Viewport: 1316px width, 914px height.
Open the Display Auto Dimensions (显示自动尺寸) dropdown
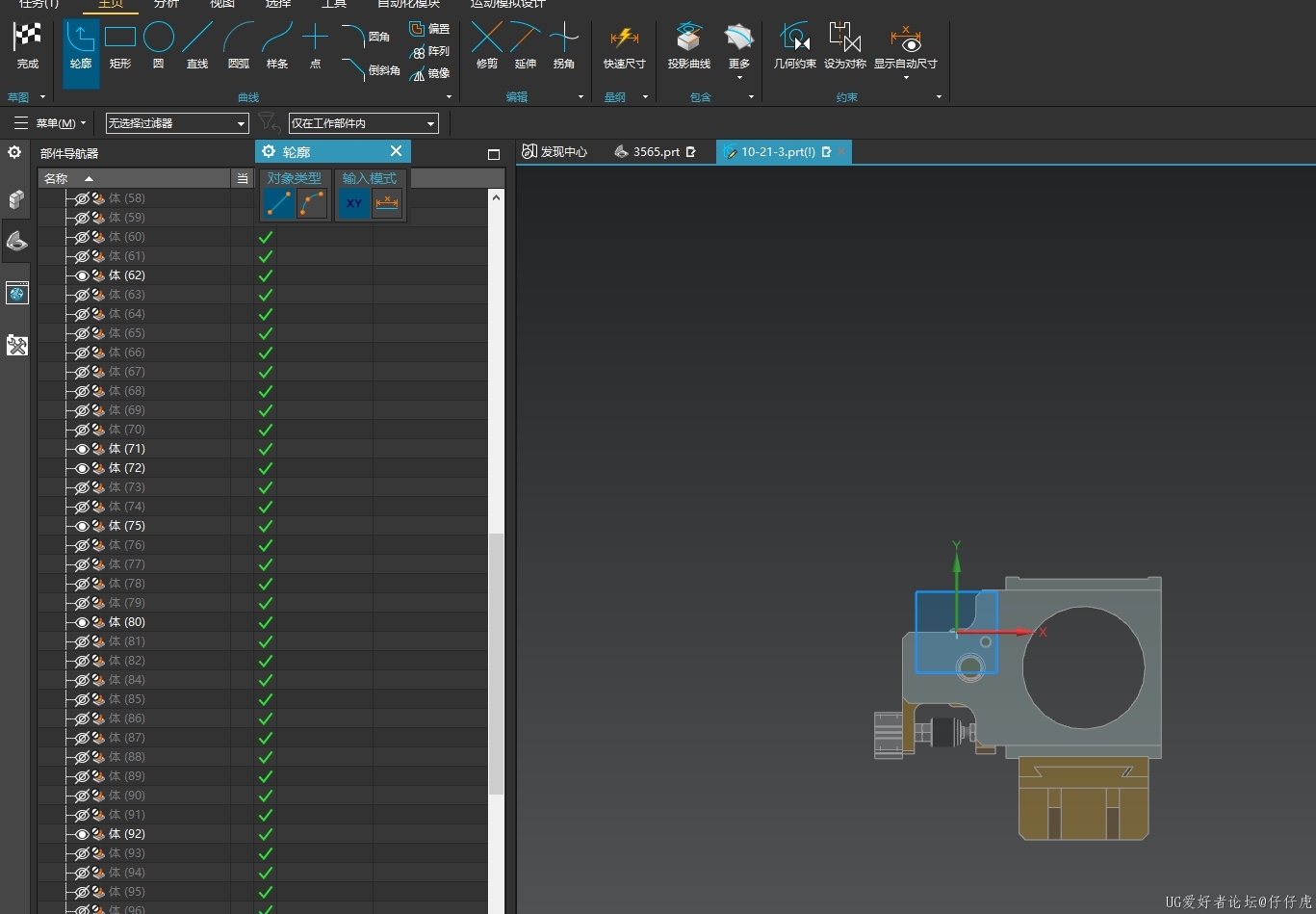click(906, 77)
